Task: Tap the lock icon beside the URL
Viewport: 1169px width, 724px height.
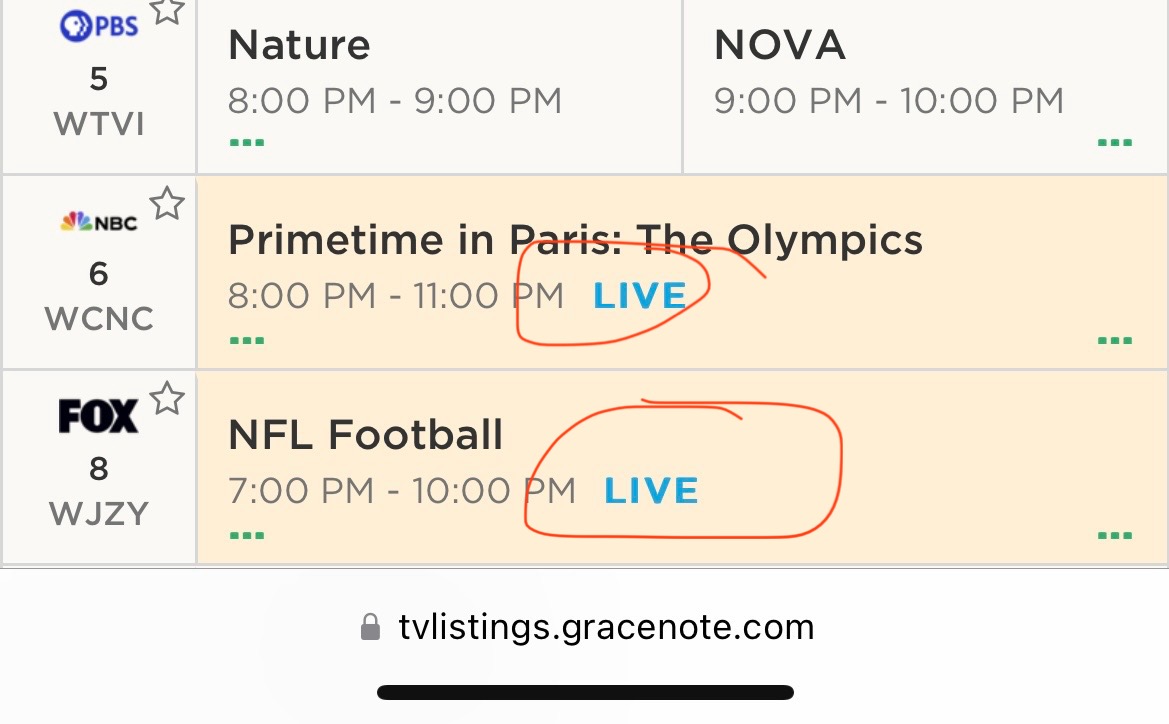Action: coord(370,628)
